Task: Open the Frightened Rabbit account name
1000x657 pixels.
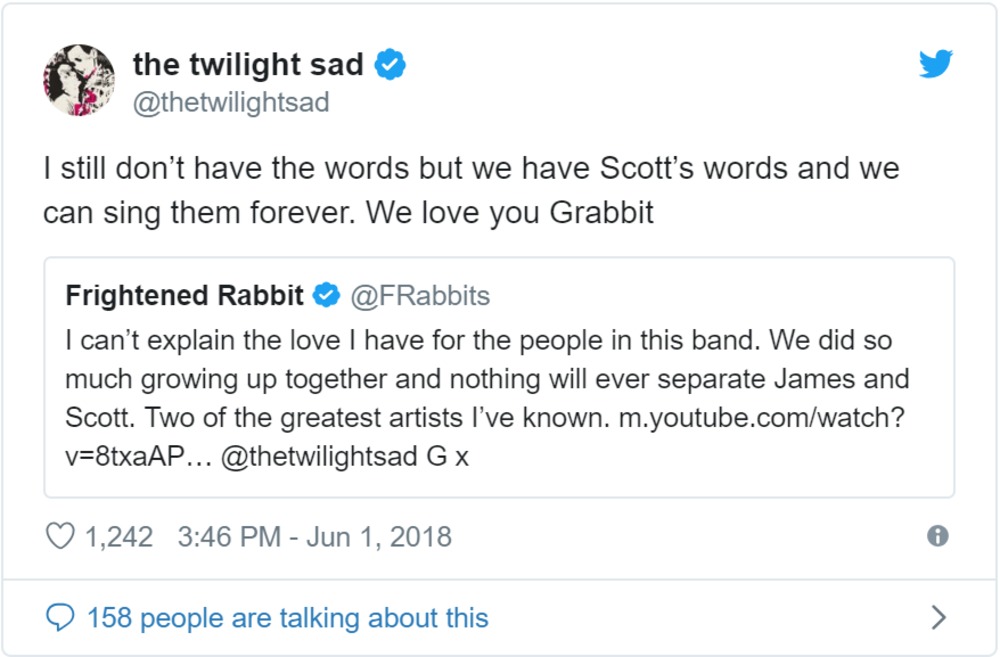Action: 185,296
